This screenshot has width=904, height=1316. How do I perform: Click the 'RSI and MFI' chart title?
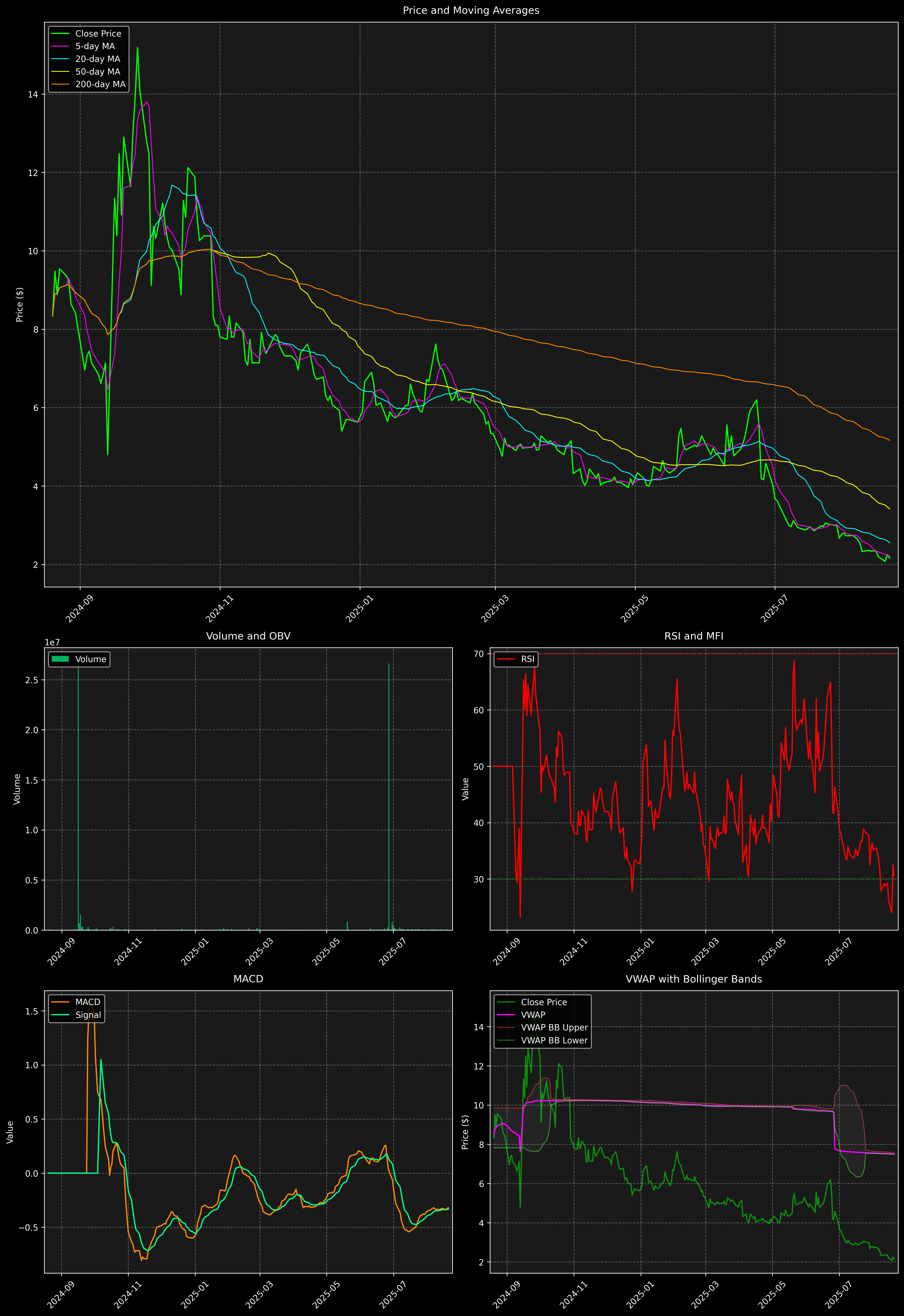[x=694, y=636]
